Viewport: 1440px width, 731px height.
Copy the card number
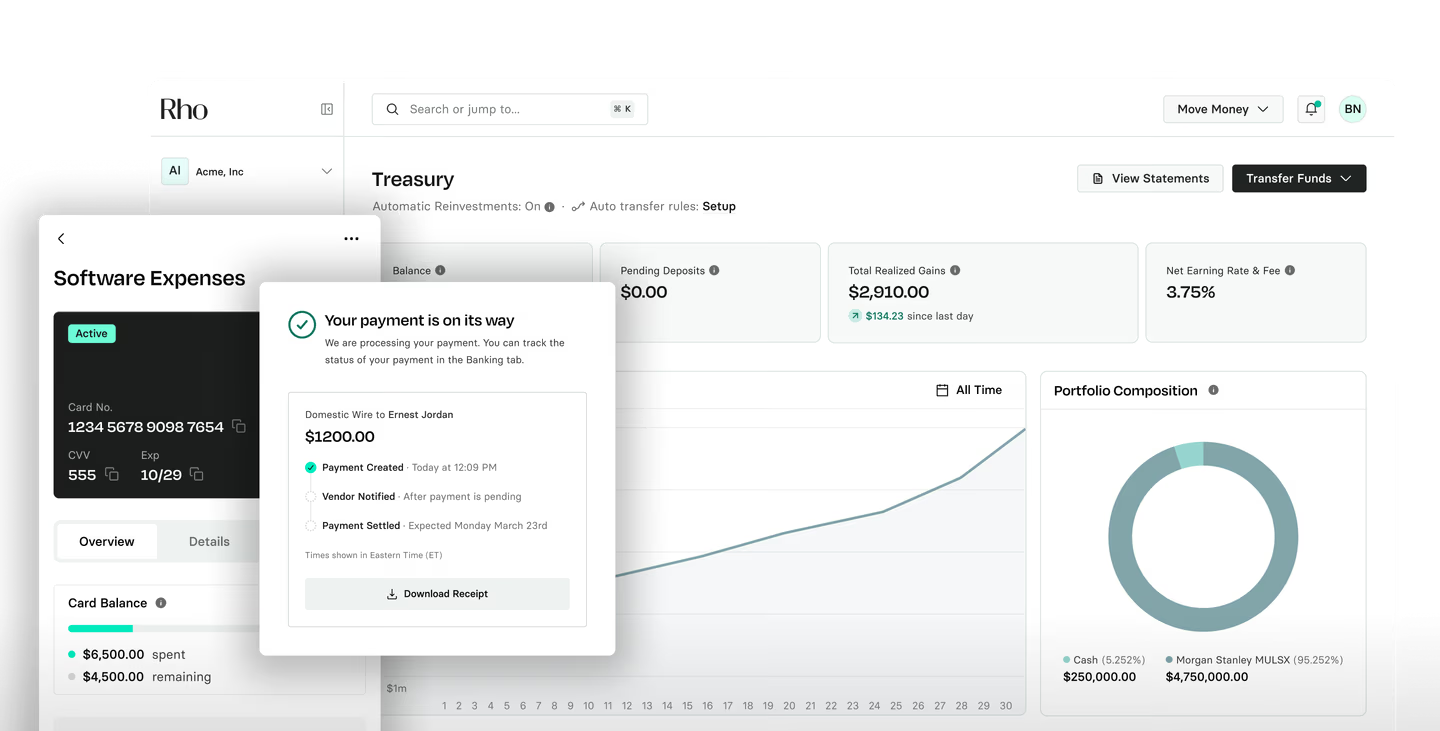239,426
